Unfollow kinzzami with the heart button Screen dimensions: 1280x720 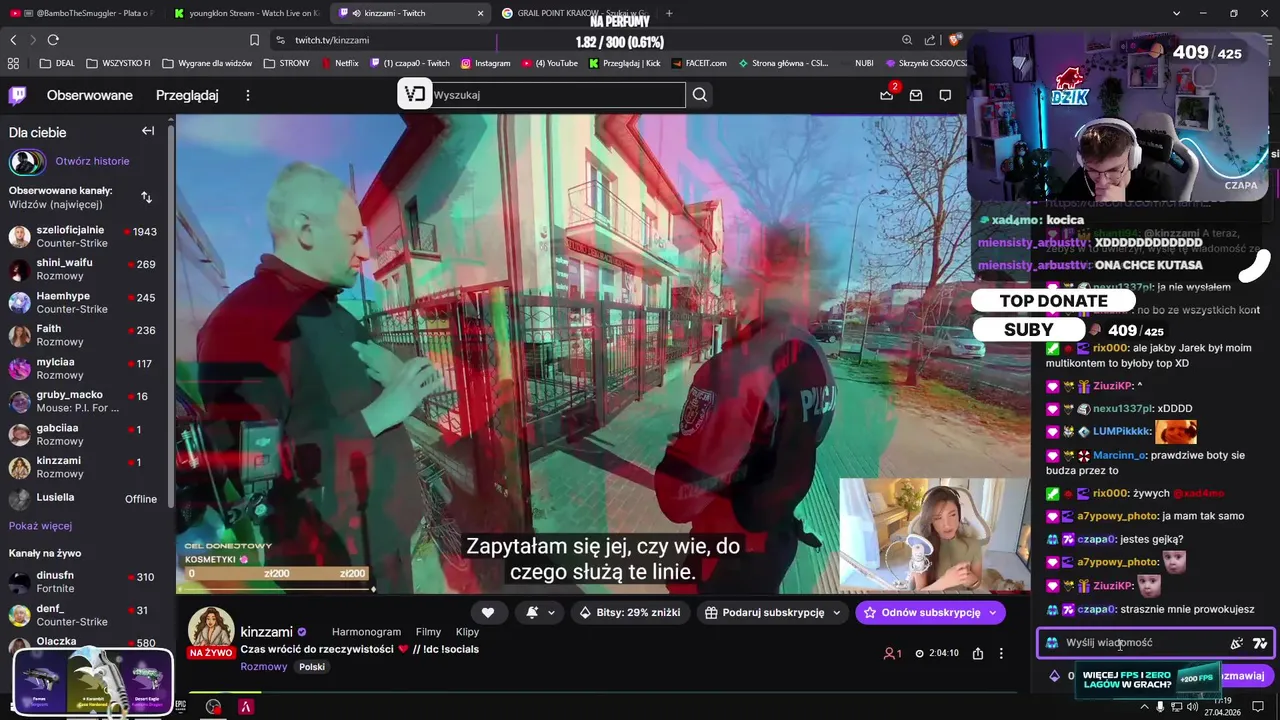click(488, 612)
